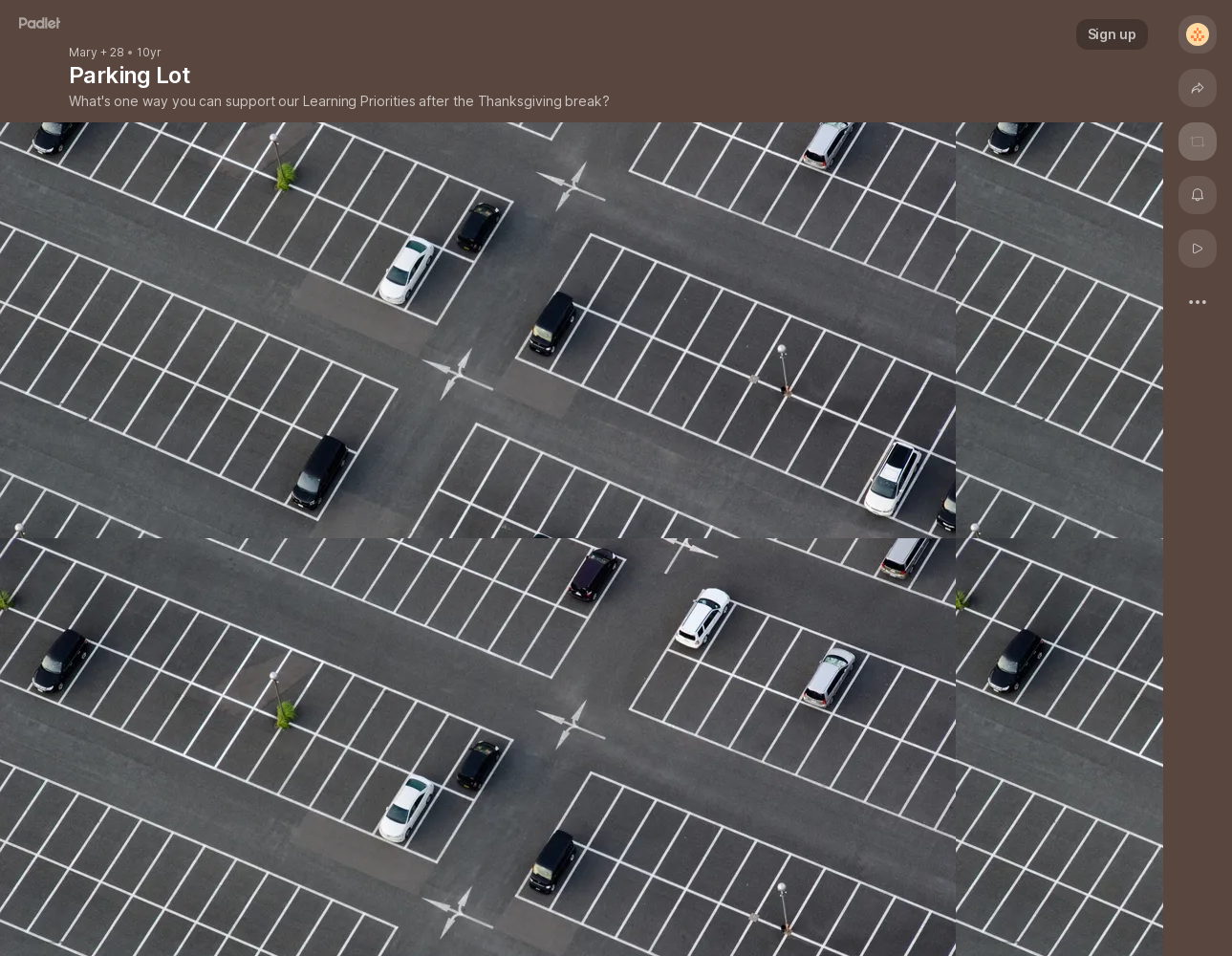Click the Sign up button
The image size is (1232, 956).
[x=1112, y=34]
